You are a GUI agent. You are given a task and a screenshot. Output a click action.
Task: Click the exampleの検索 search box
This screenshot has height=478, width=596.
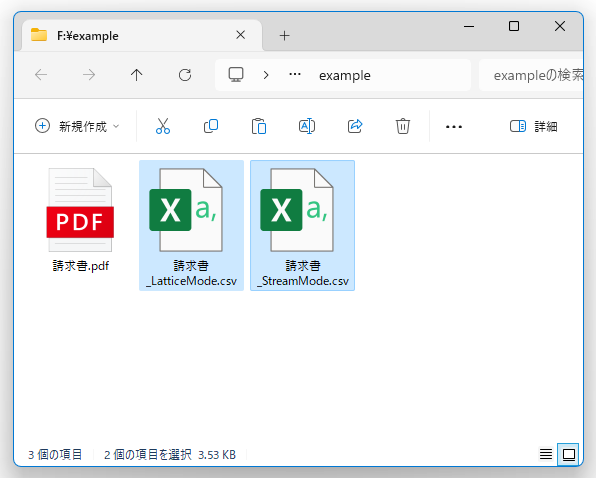[x=531, y=75]
